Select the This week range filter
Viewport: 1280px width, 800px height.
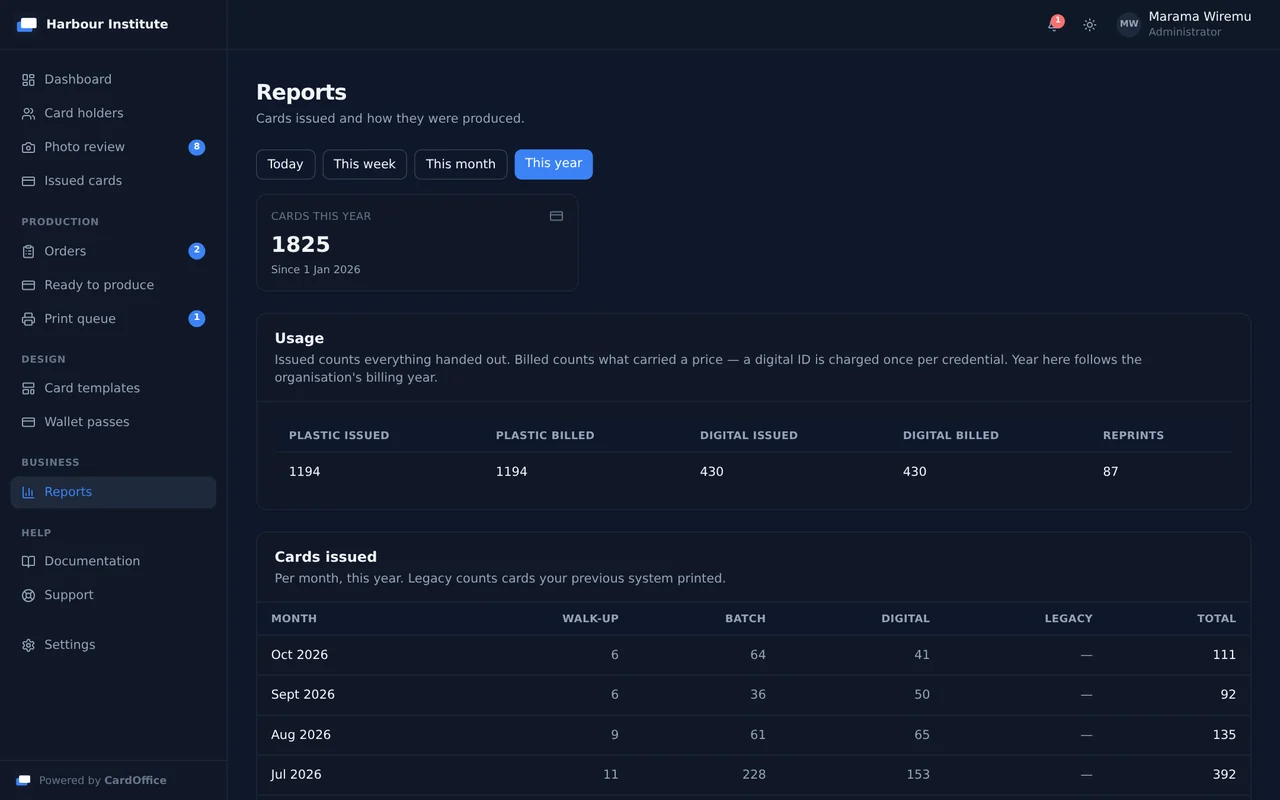pyautogui.click(x=364, y=164)
